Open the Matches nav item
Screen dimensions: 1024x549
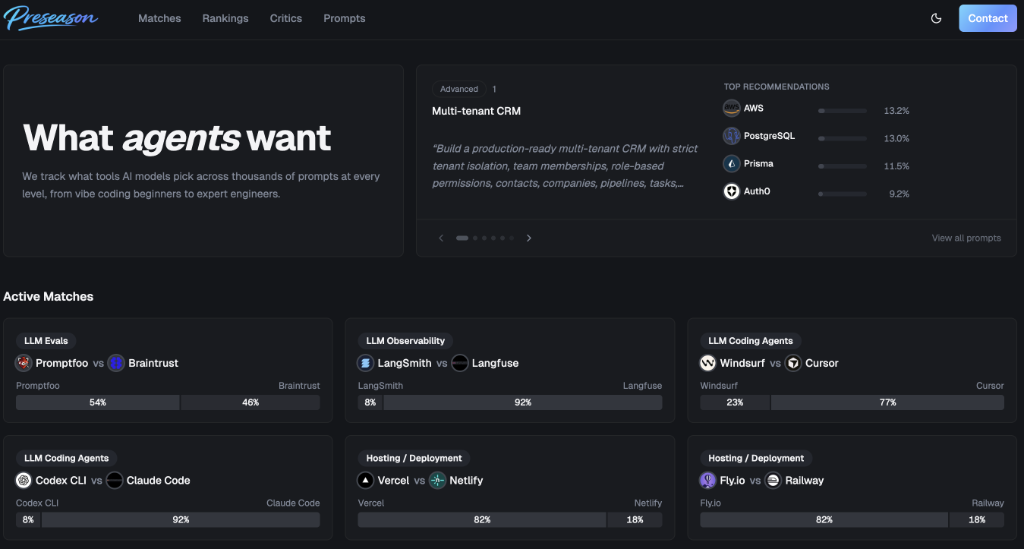(x=159, y=18)
